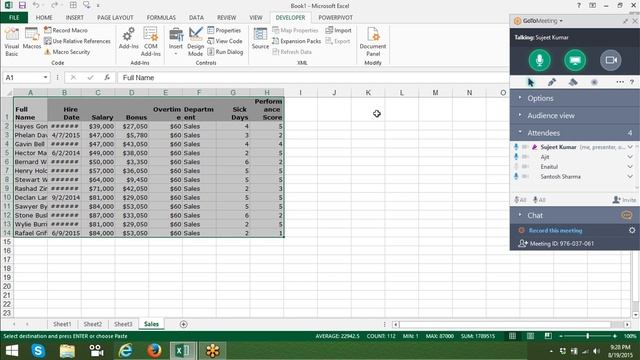Open dropdown for attendee Ajit
The image size is (640, 360).
(x=630, y=157)
